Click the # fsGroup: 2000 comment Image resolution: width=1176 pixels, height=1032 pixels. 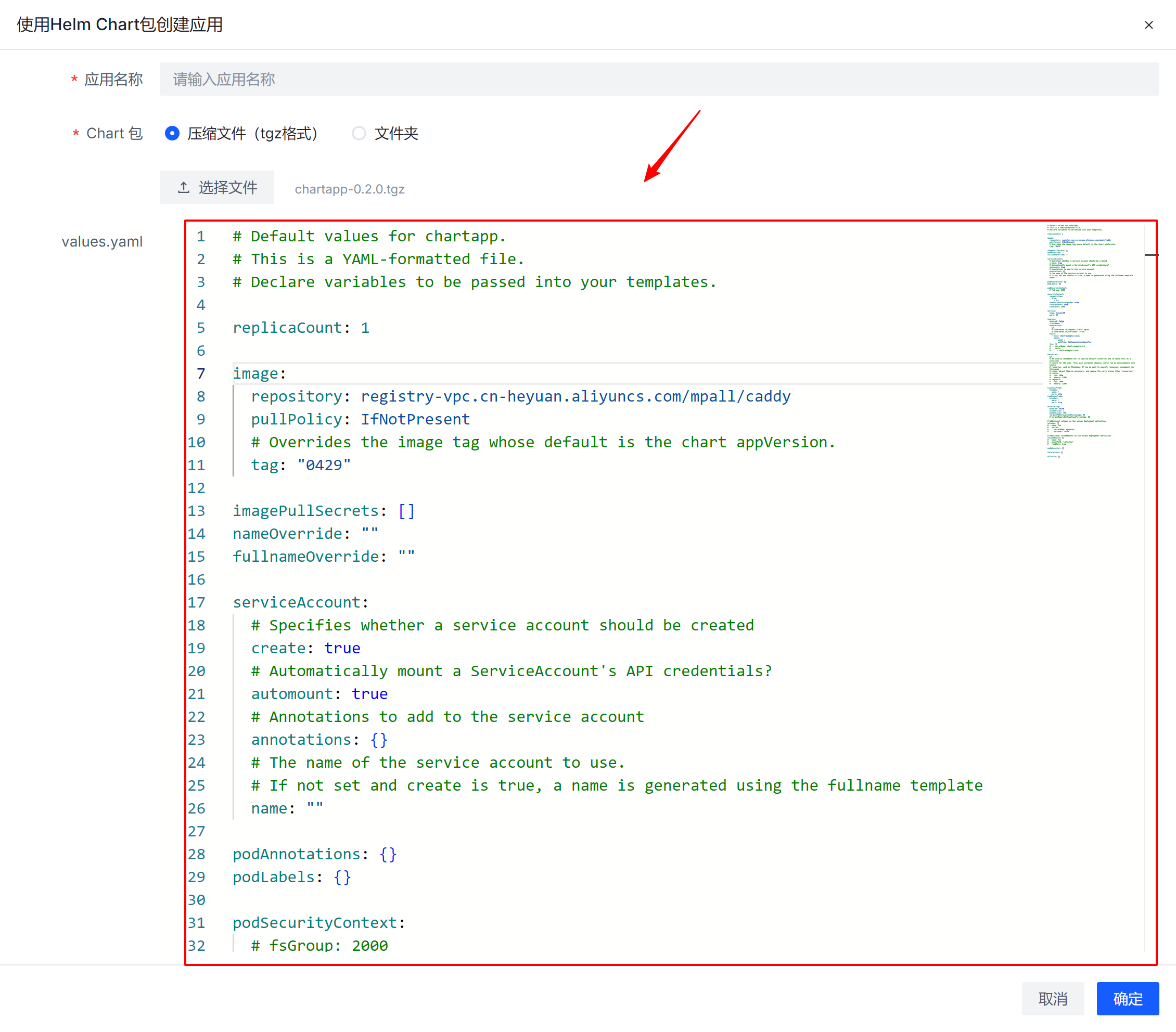[319, 945]
